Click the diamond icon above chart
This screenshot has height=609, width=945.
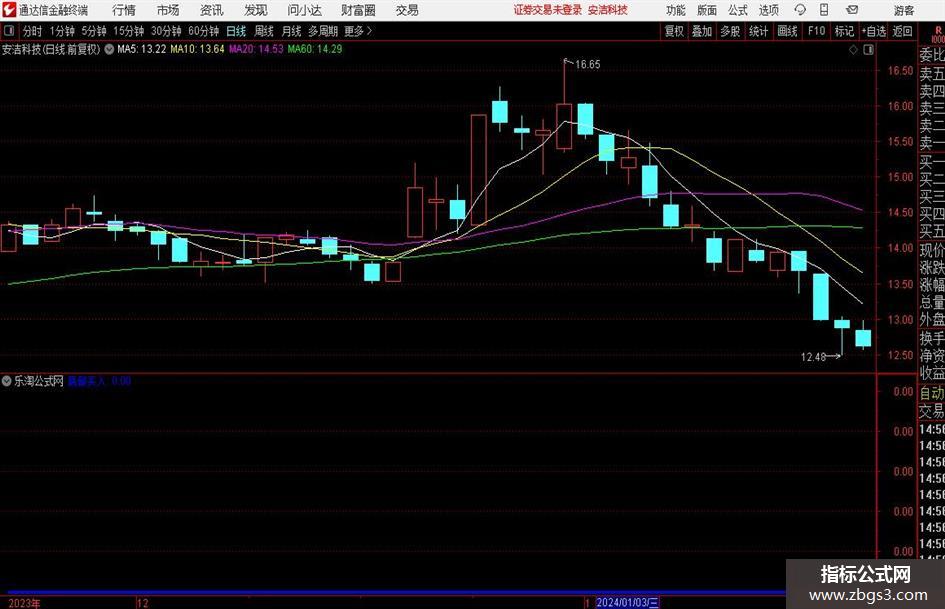[853, 50]
